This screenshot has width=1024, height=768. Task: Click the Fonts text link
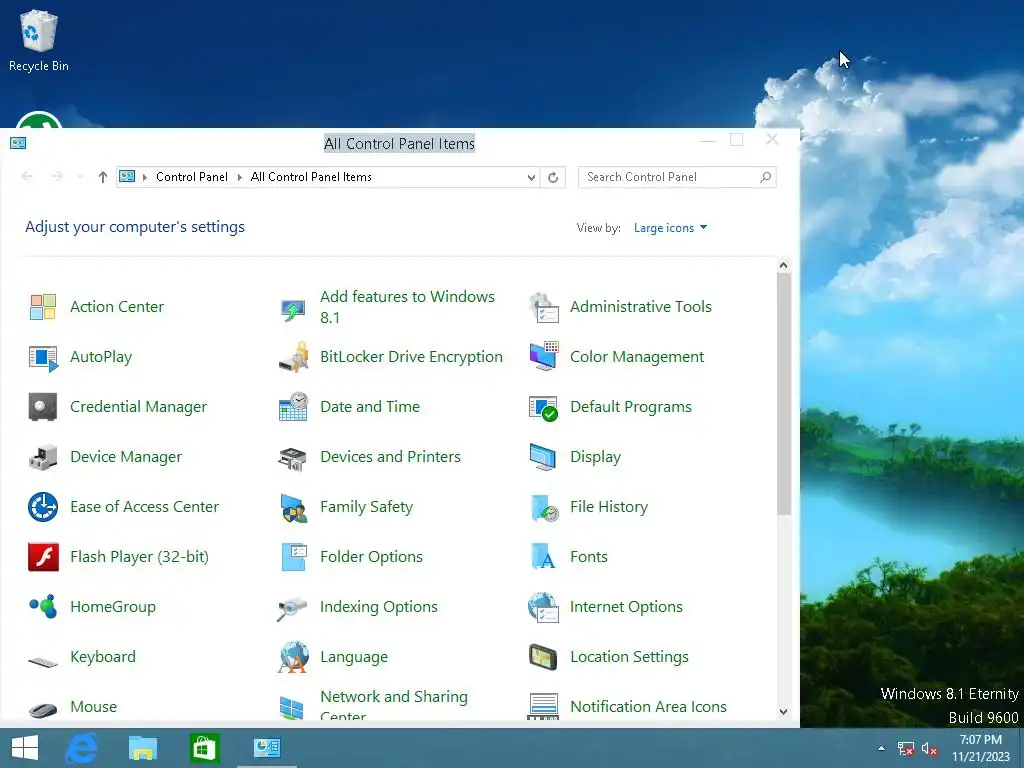coord(589,557)
